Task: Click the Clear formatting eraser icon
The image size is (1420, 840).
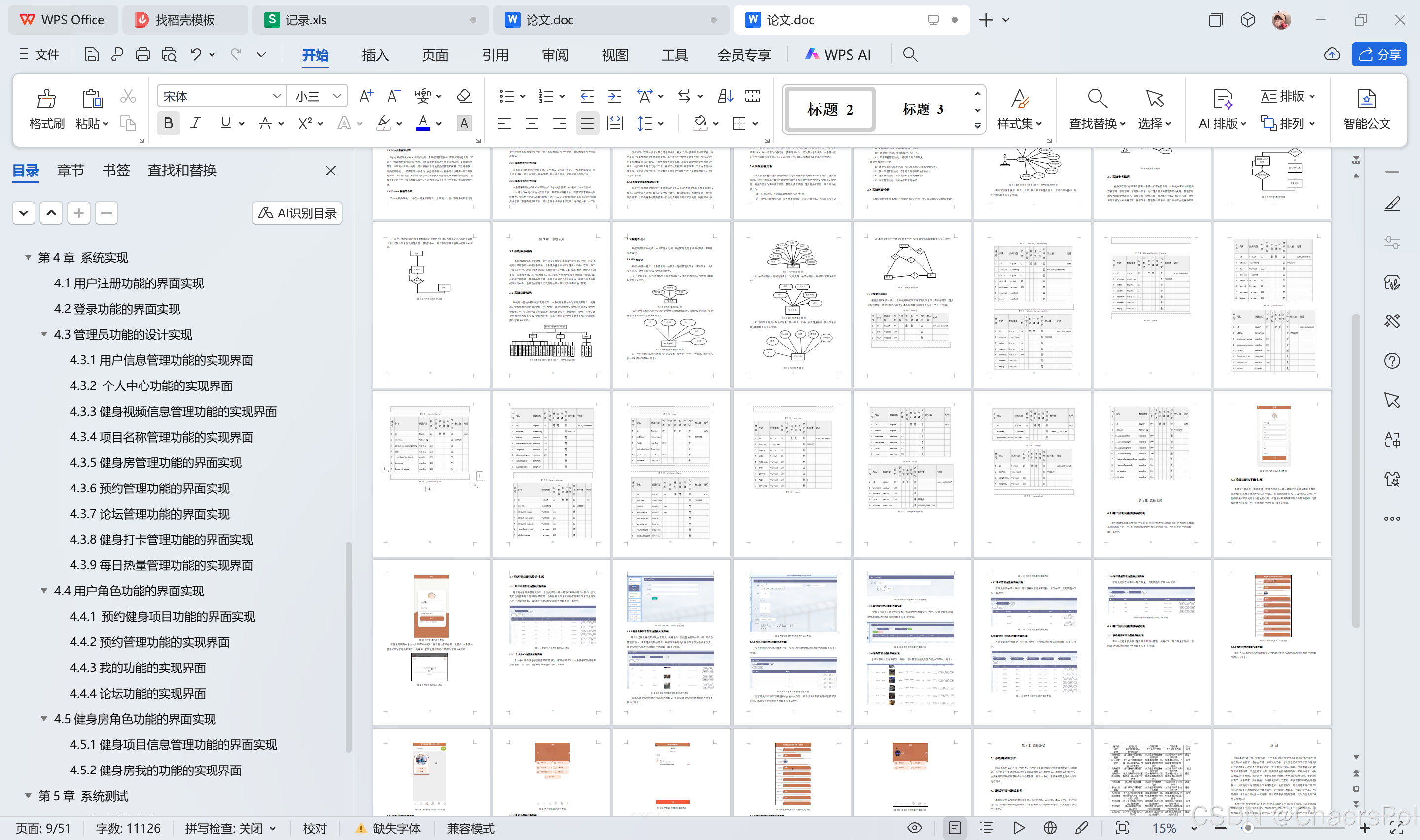Action: coord(464,96)
